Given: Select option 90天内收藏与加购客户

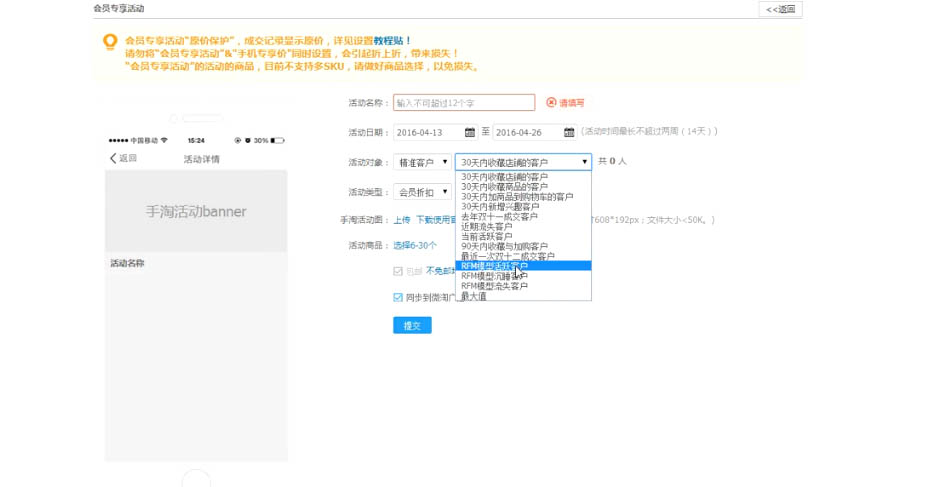Looking at the screenshot, I should click(523, 246).
